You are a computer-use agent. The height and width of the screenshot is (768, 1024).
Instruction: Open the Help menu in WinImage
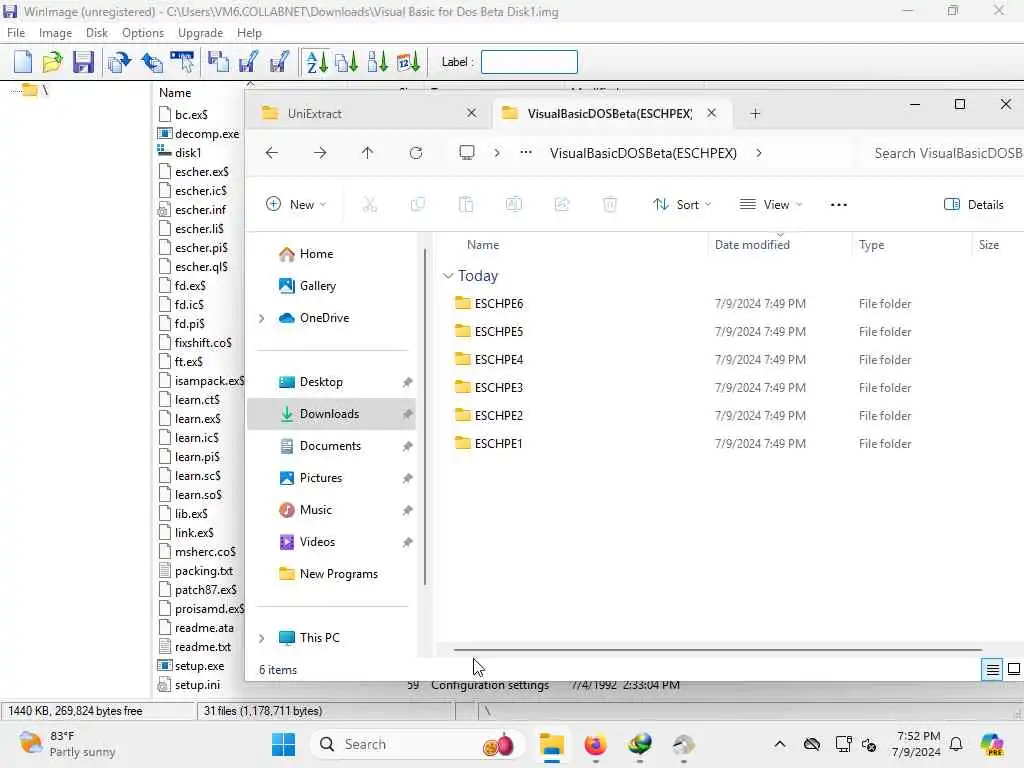pos(249,33)
